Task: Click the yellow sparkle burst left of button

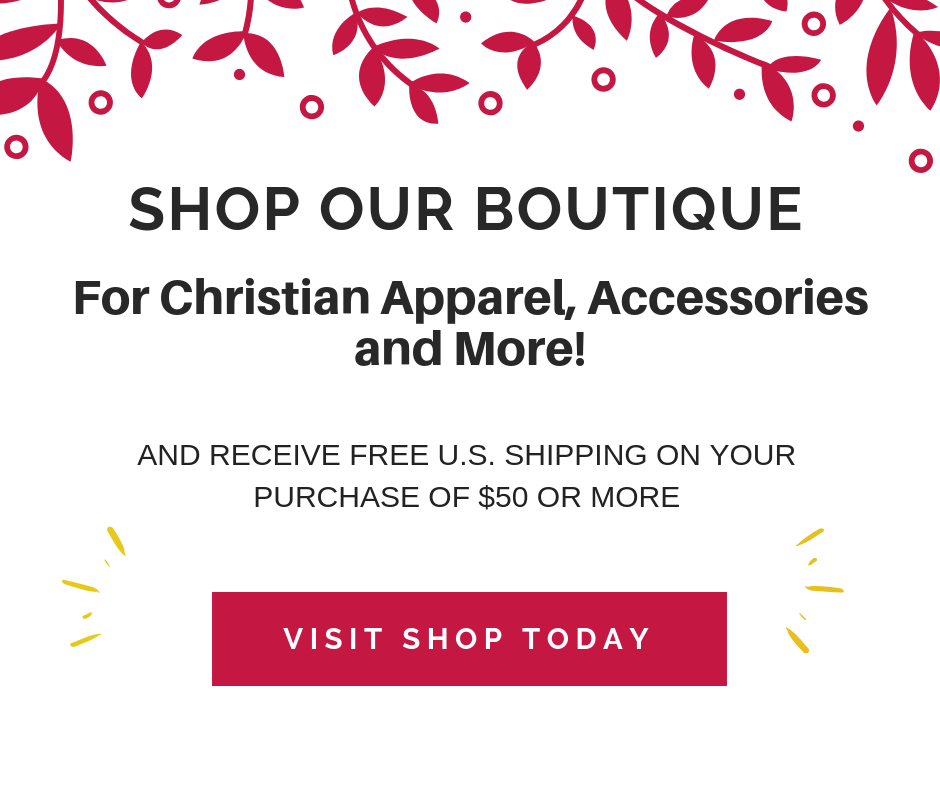Action: coord(94,587)
